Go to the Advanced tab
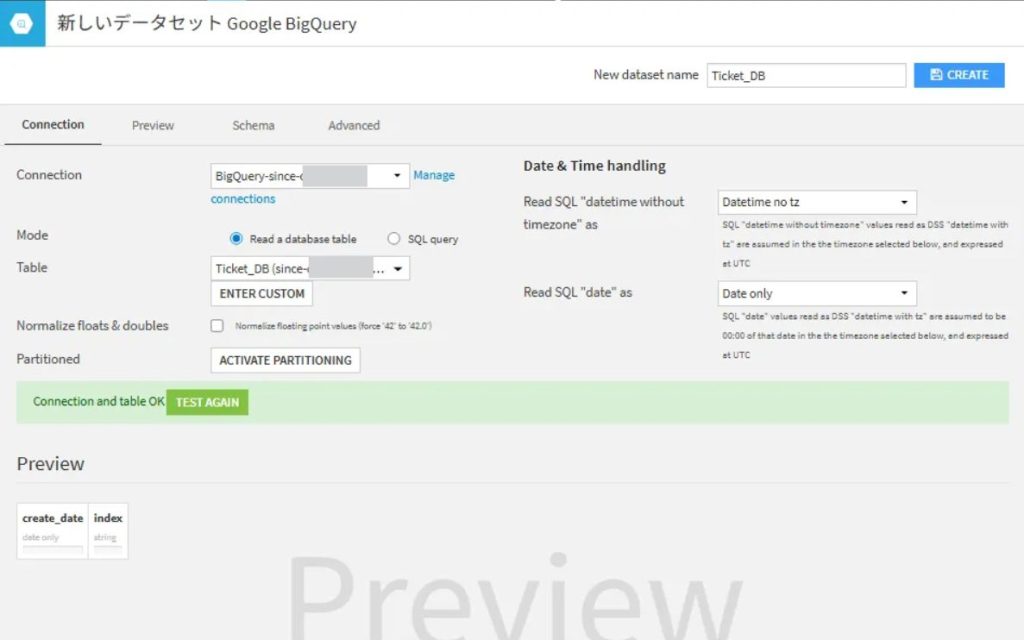 (354, 126)
